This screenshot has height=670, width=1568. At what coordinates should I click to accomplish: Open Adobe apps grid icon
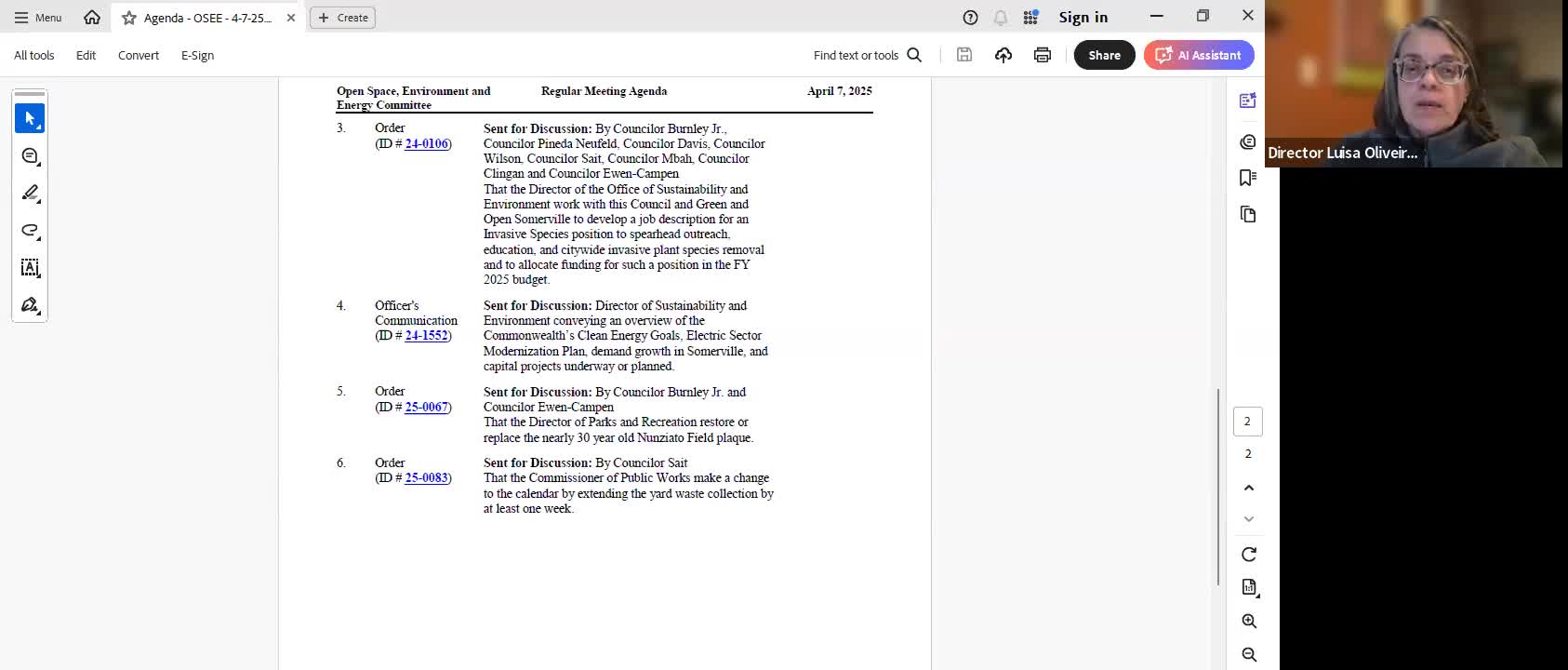(x=1030, y=18)
